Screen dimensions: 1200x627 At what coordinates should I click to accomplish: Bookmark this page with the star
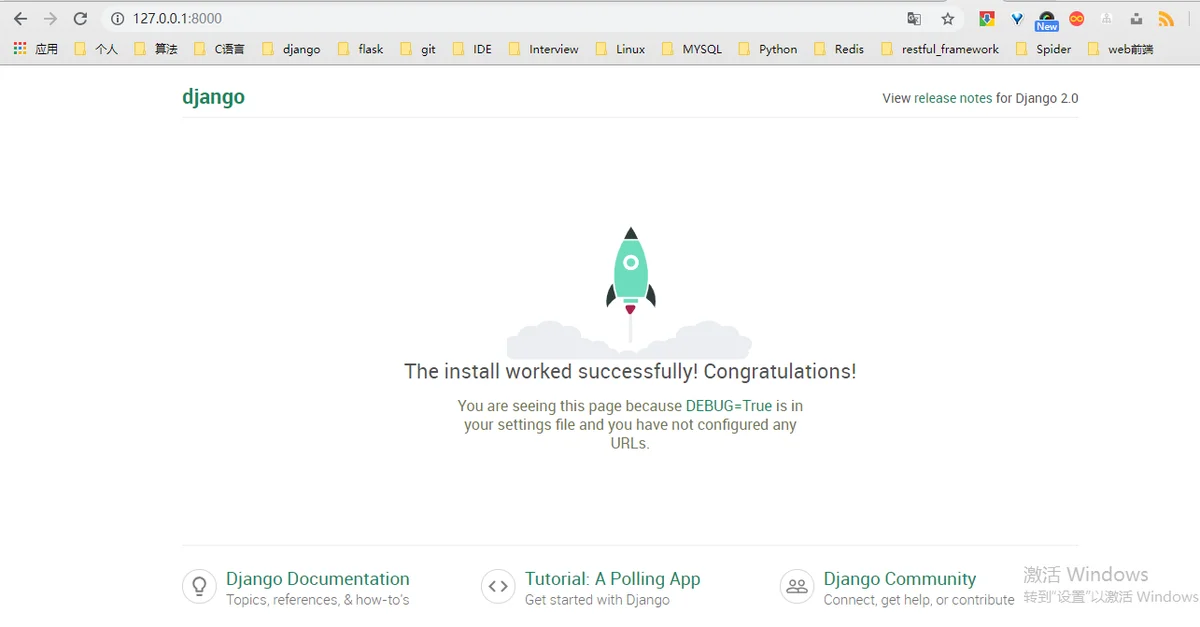point(947,19)
